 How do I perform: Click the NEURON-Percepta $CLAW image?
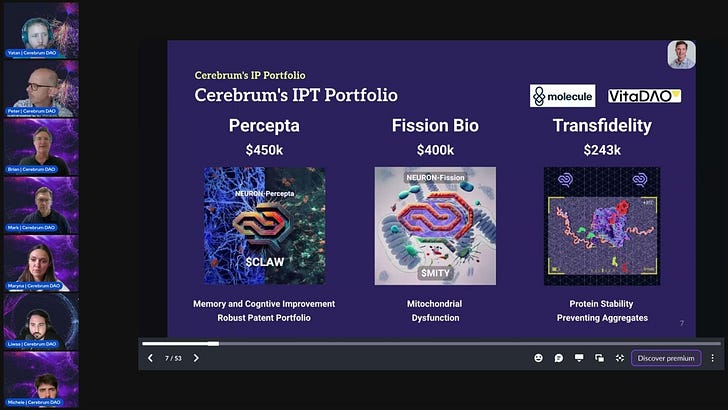coord(265,226)
